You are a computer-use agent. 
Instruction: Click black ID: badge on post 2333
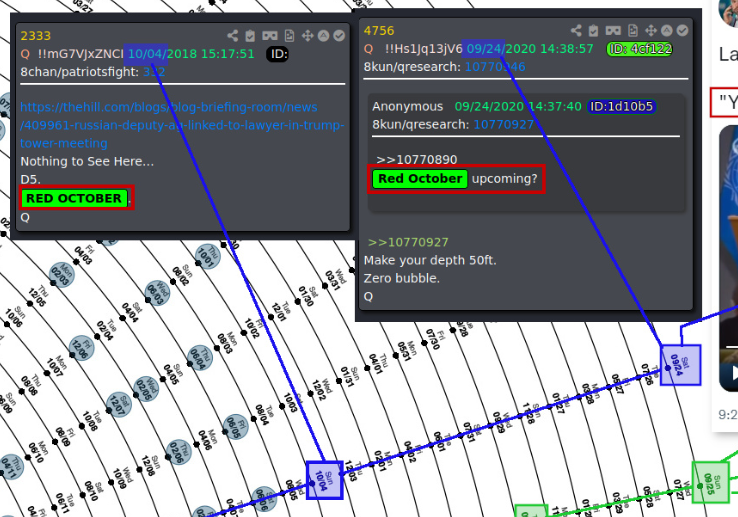[x=278, y=54]
